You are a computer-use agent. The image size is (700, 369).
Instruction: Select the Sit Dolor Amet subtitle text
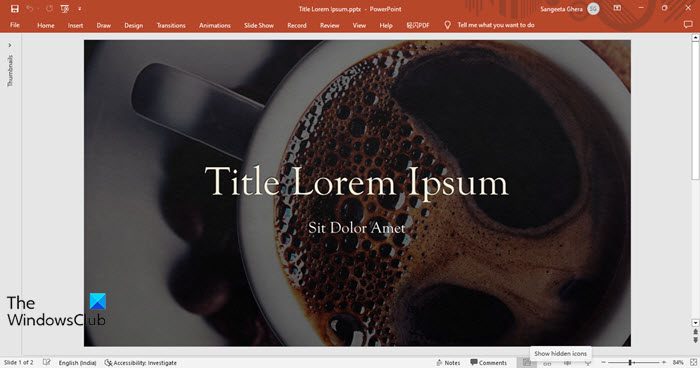[357, 228]
